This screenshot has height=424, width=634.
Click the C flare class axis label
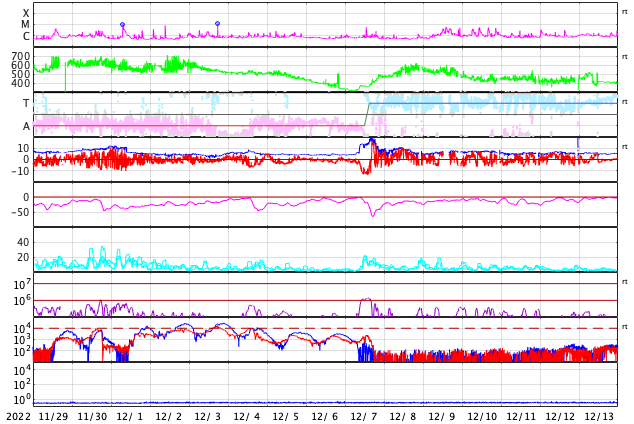(x=26, y=36)
